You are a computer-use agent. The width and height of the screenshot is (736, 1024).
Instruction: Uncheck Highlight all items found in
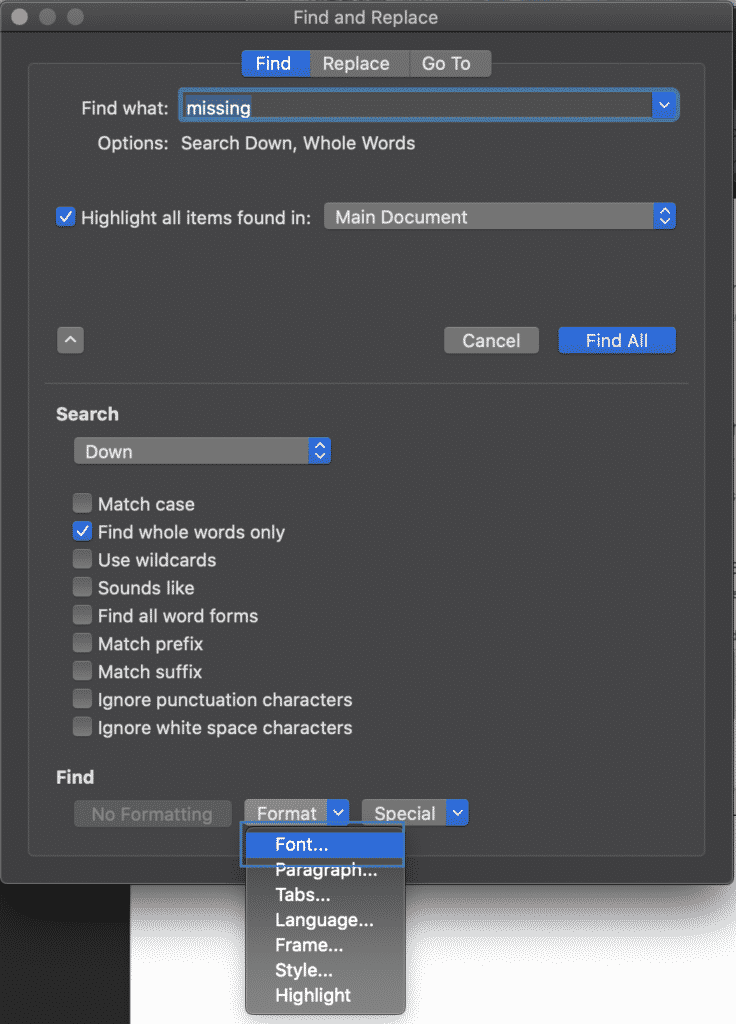tap(65, 216)
